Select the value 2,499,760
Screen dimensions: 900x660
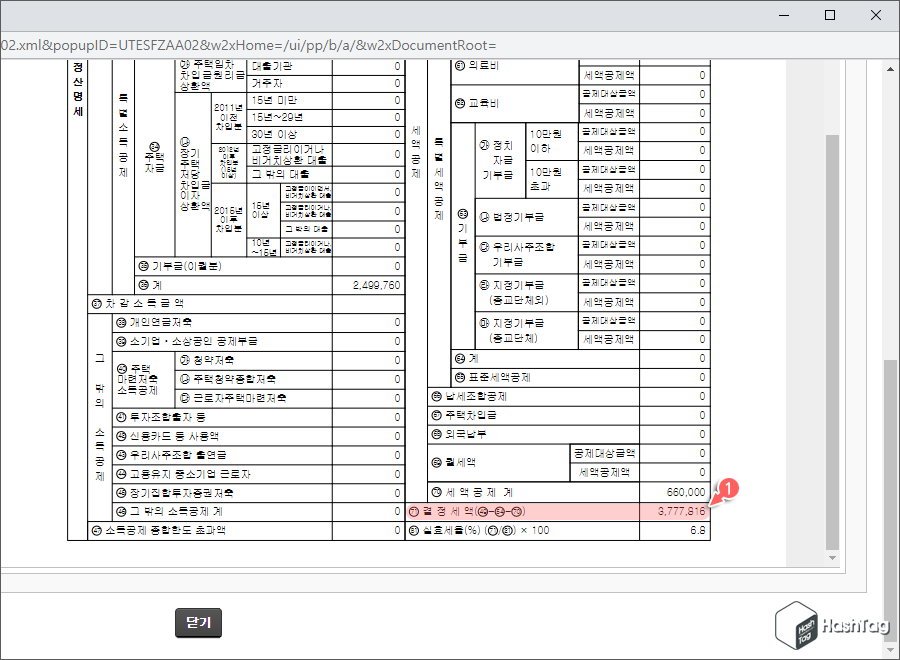click(x=377, y=285)
